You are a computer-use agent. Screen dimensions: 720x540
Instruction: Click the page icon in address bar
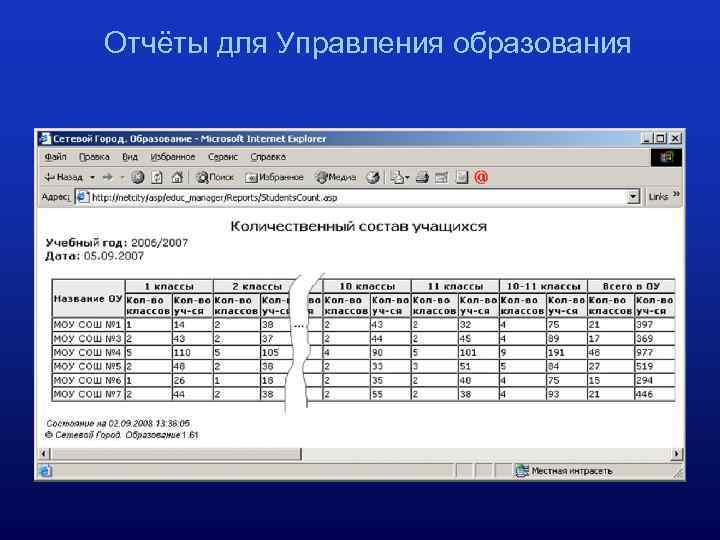point(83,197)
